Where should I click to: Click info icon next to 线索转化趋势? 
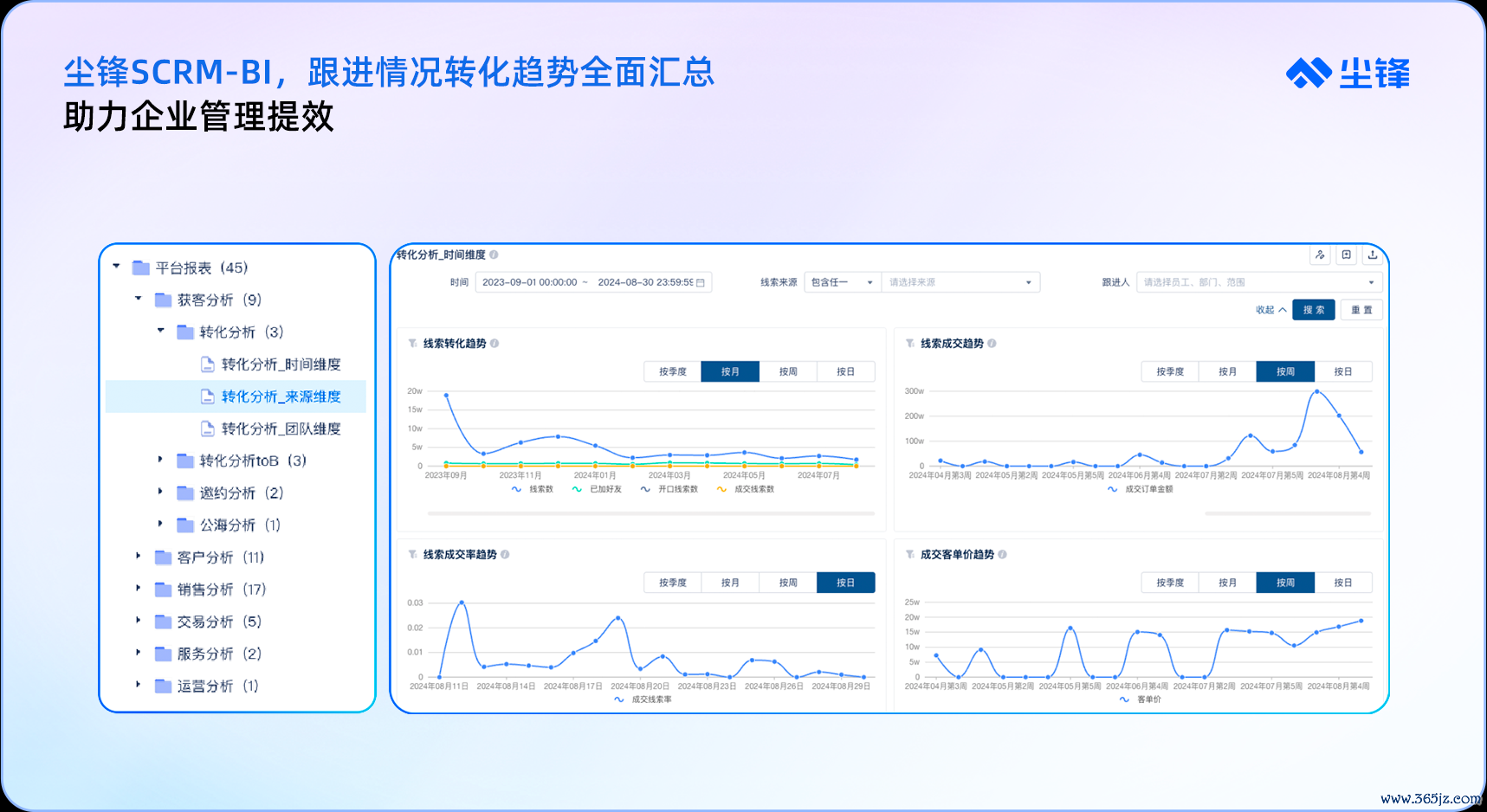click(495, 344)
